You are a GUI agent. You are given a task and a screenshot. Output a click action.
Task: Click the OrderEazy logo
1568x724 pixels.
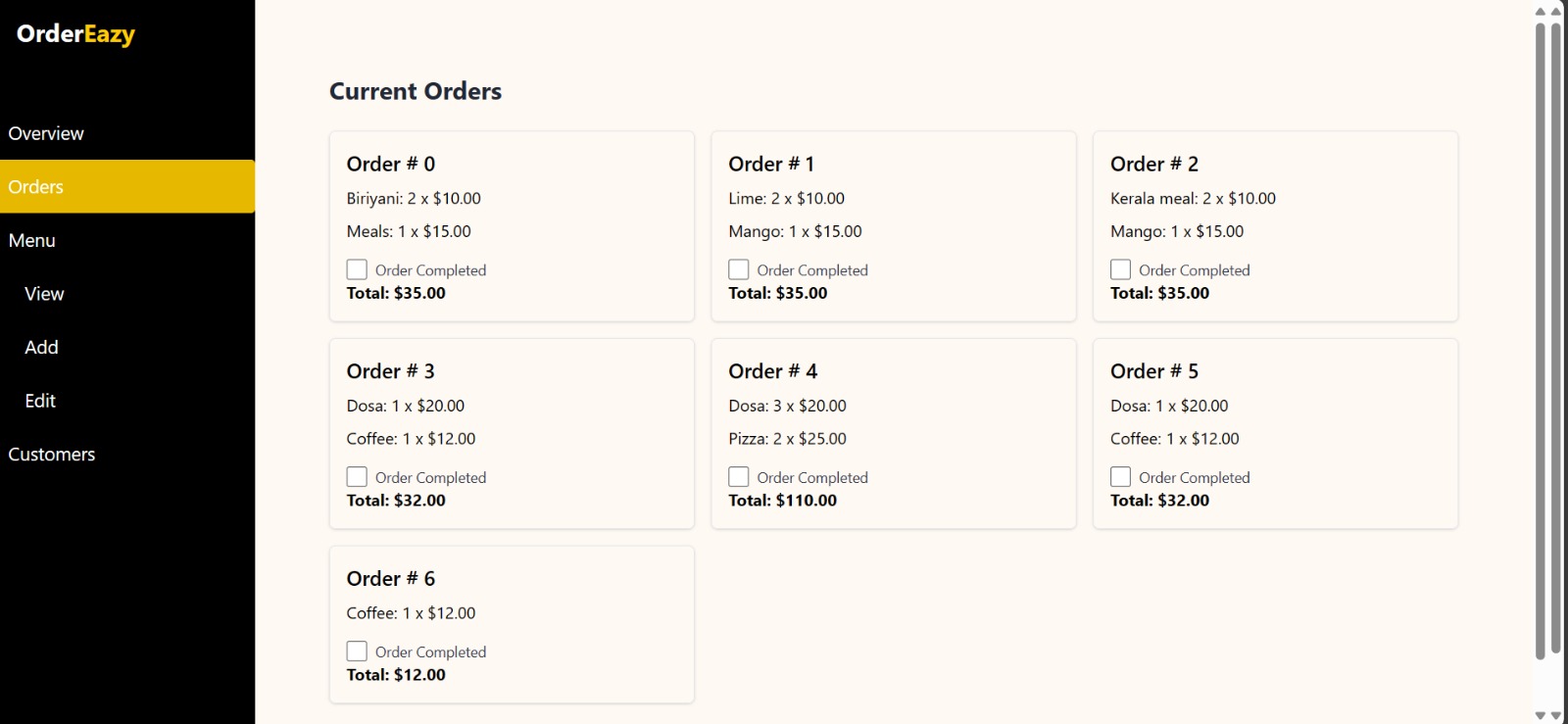coord(75,34)
